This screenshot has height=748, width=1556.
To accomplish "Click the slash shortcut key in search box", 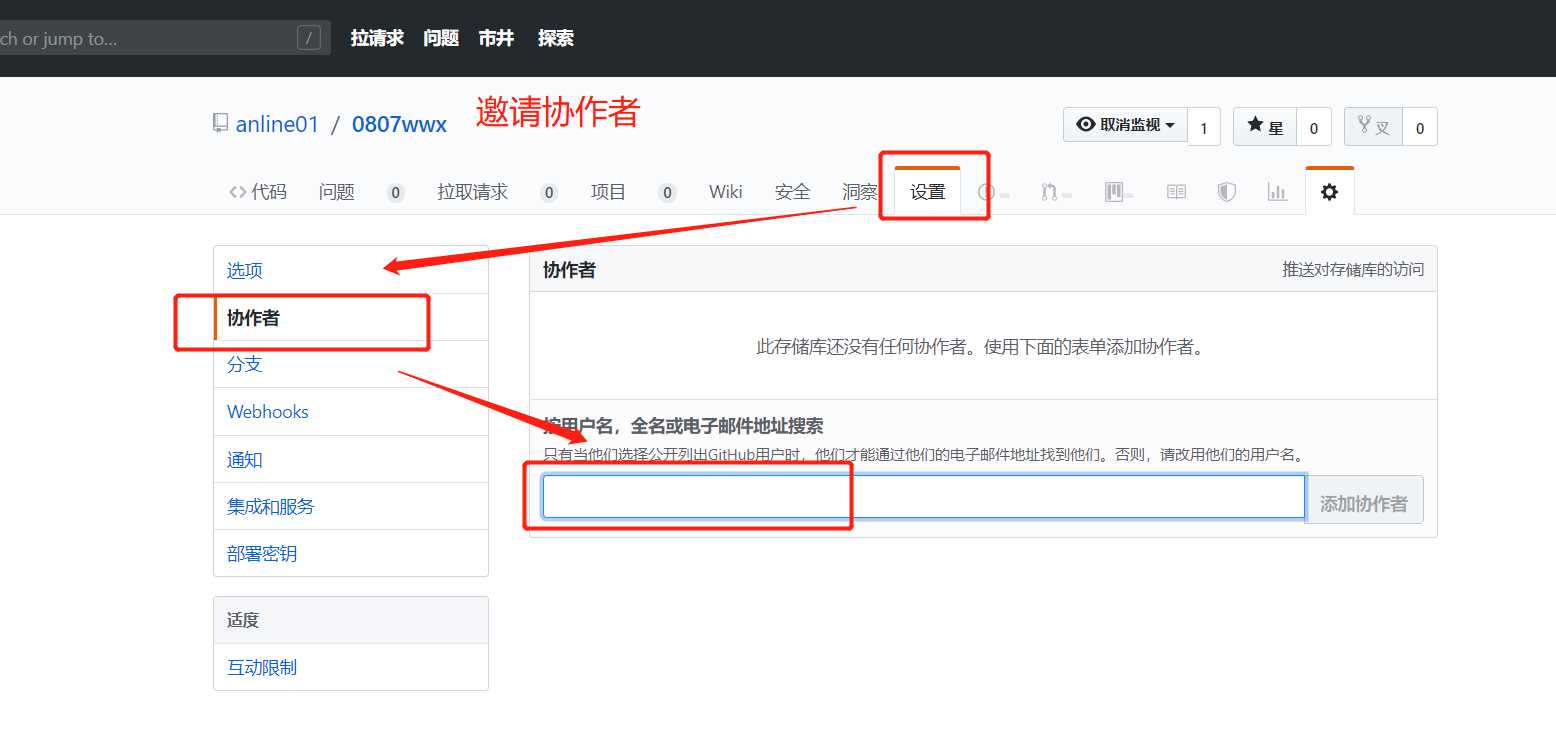I will tap(309, 39).
